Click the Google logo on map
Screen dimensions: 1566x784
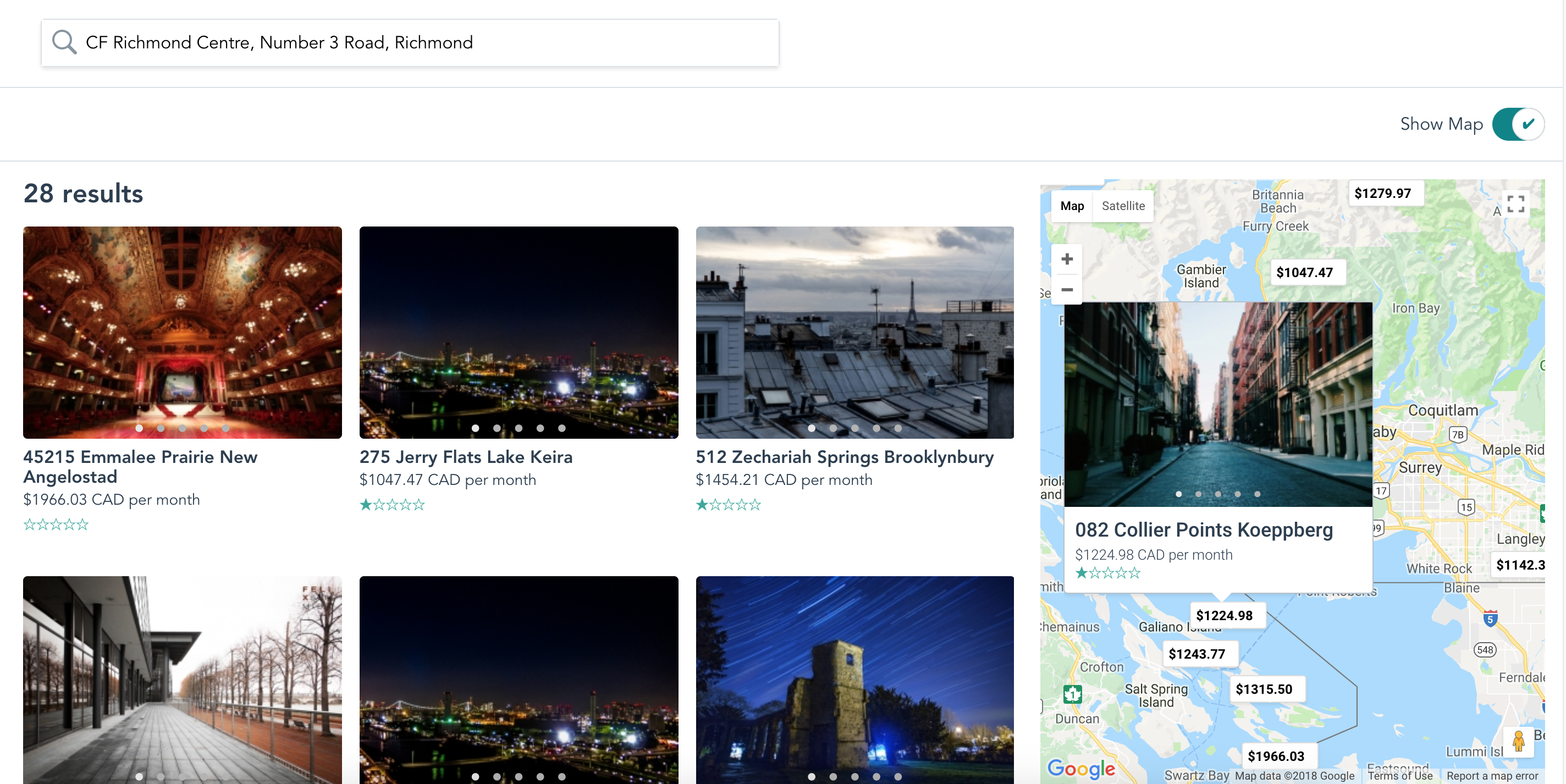click(1081, 768)
